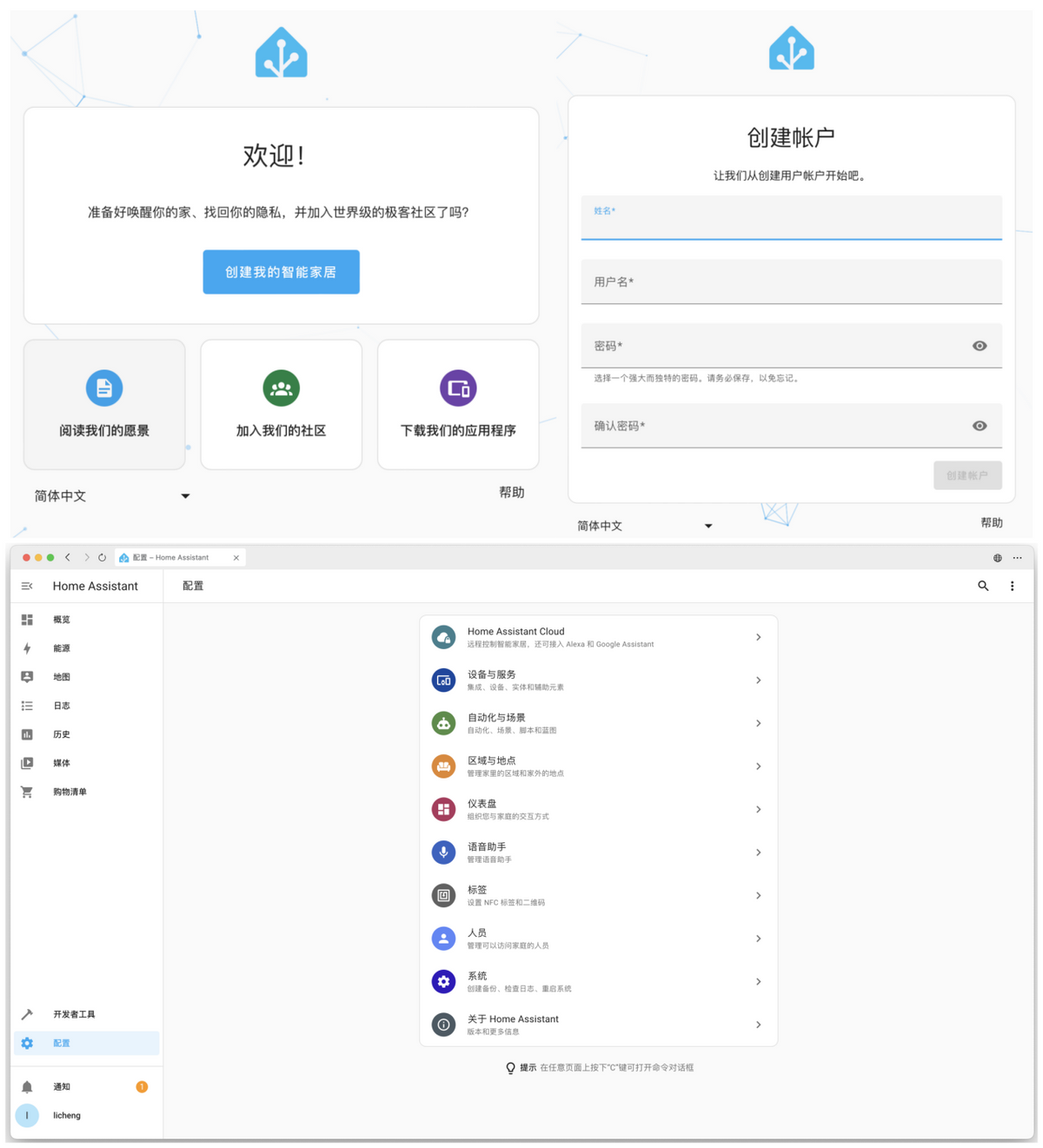Click the 媒体 media icon in the sidebar
The image size is (1043, 1148).
click(x=27, y=763)
